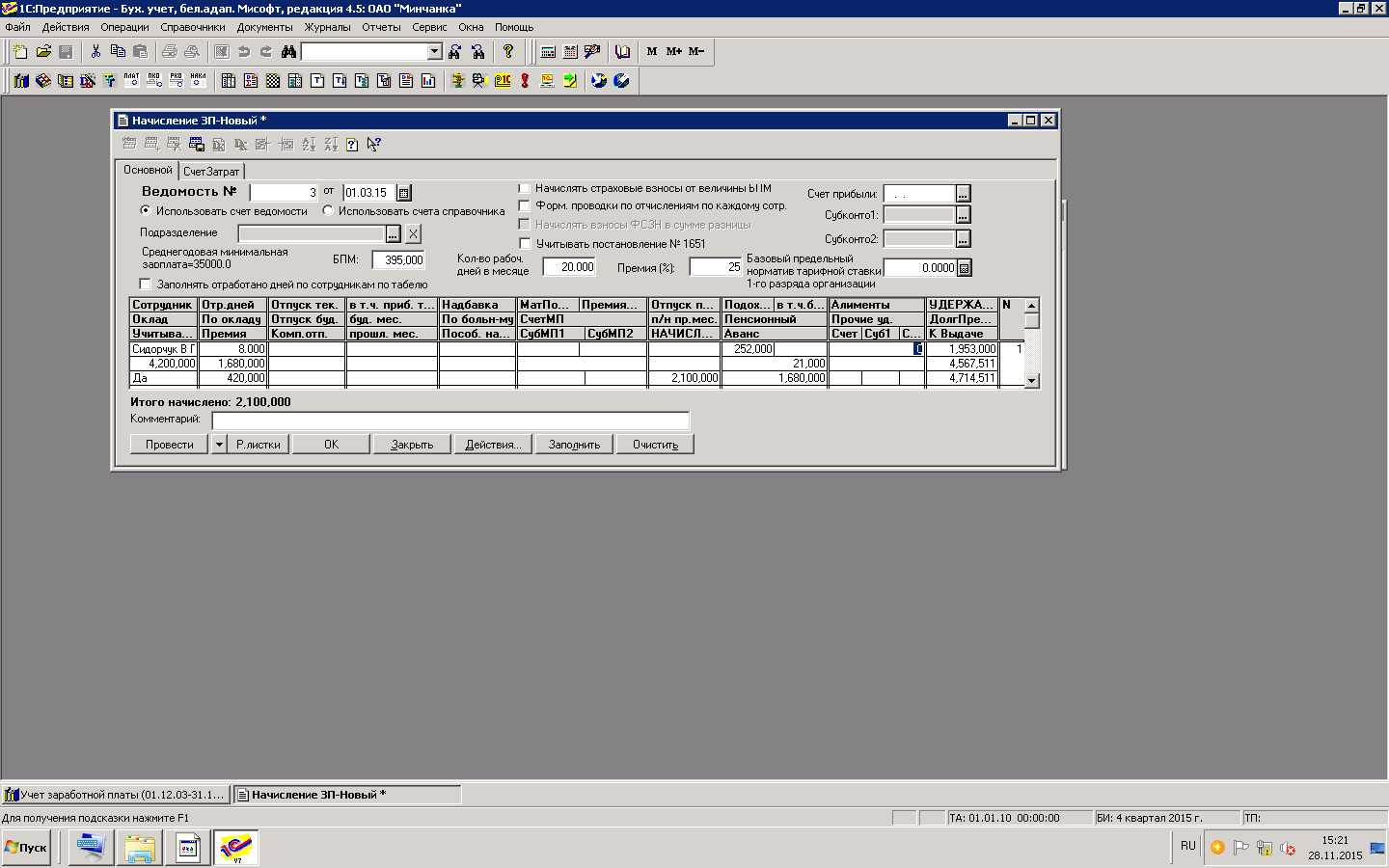Open the date picker calendar next to 01.03.15
The image size is (1389, 868).
coord(404,193)
